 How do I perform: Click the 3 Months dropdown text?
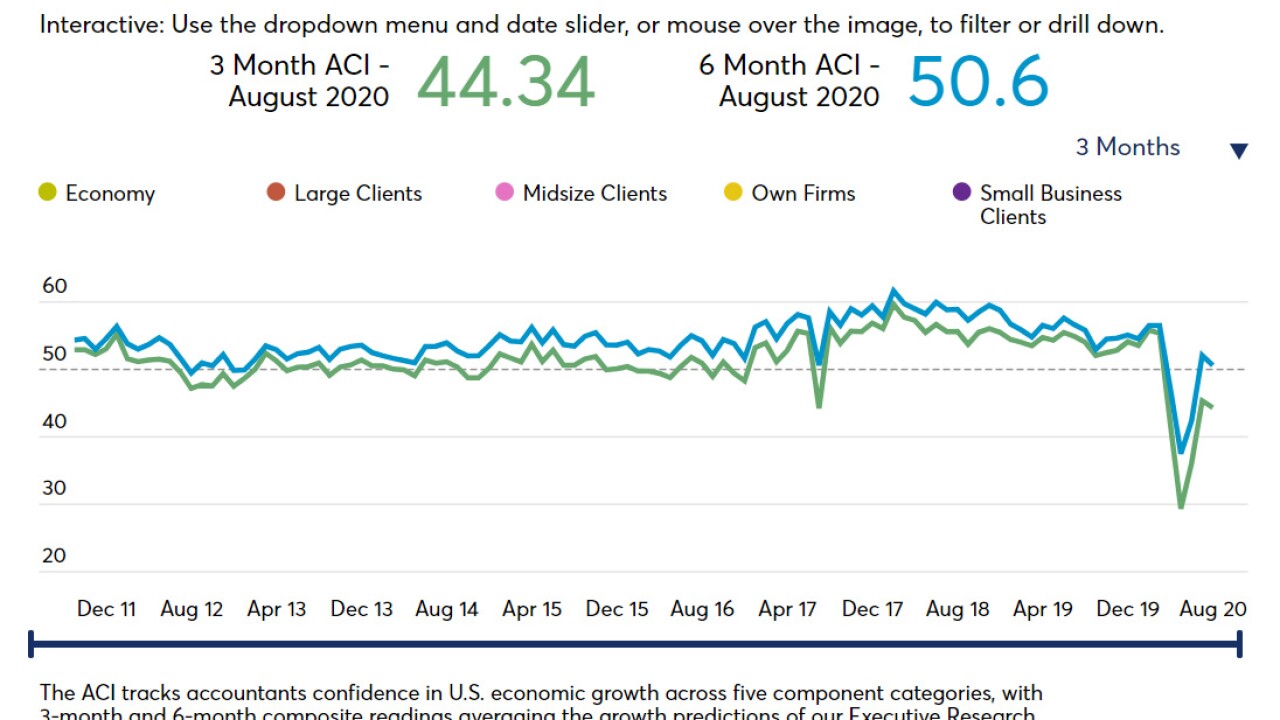tap(1127, 147)
